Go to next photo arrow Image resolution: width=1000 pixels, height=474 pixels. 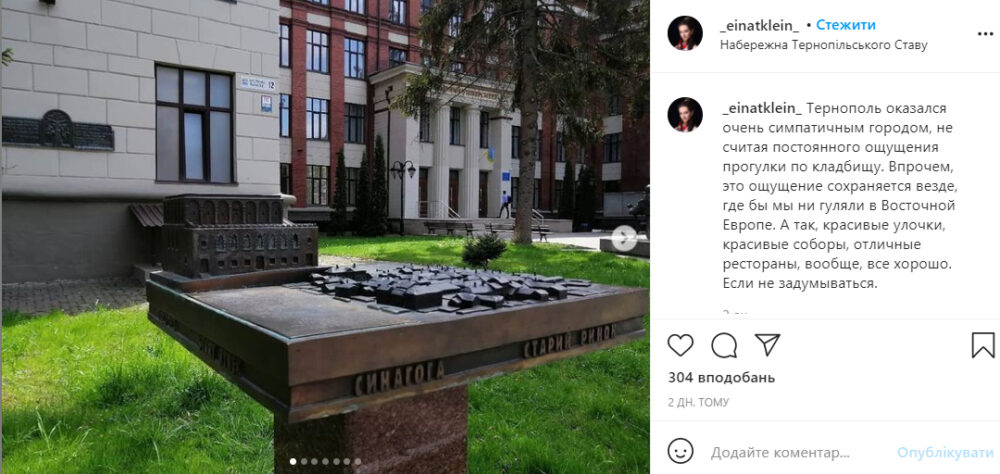(x=624, y=238)
